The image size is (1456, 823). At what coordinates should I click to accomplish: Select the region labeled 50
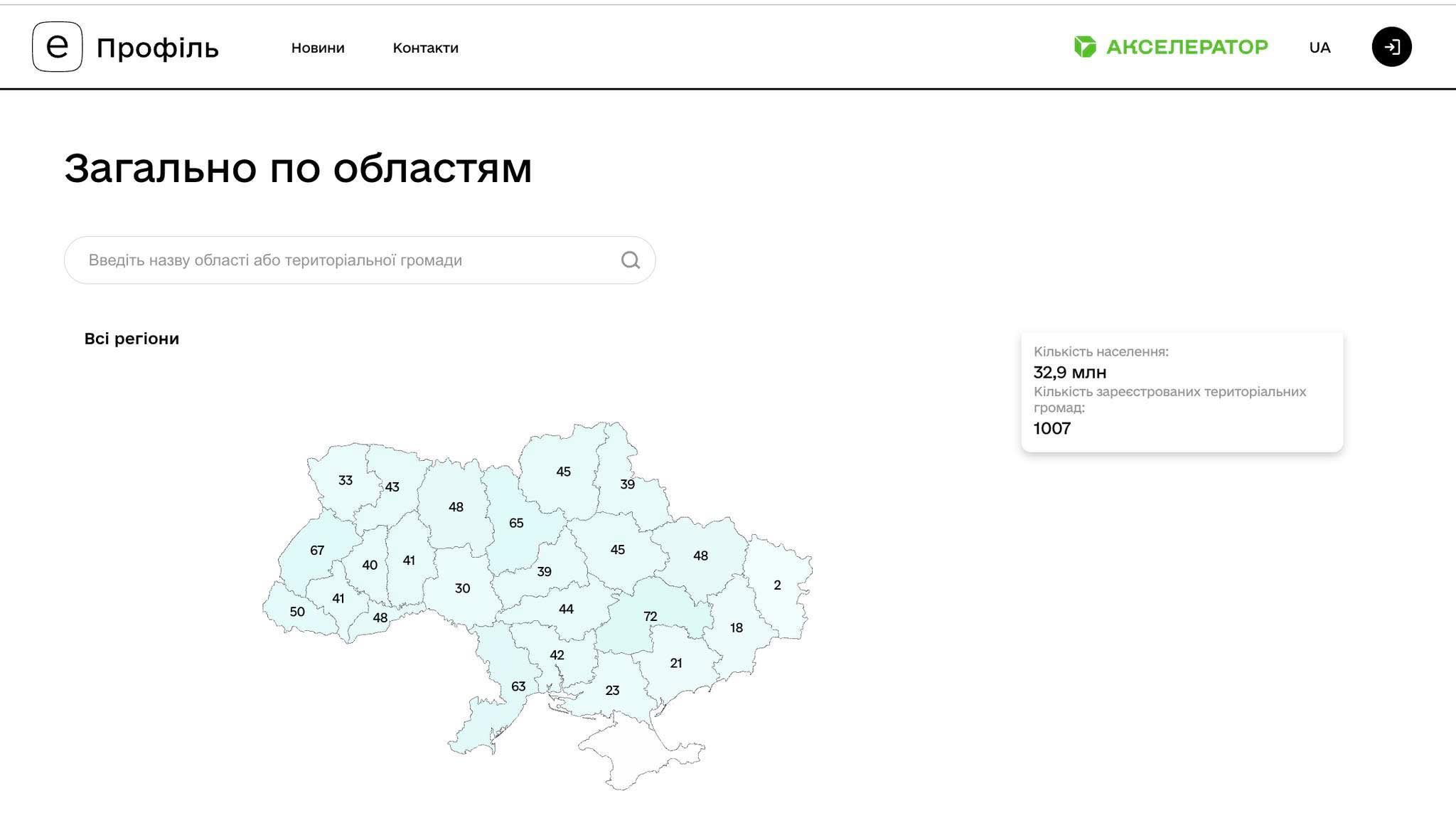click(297, 612)
